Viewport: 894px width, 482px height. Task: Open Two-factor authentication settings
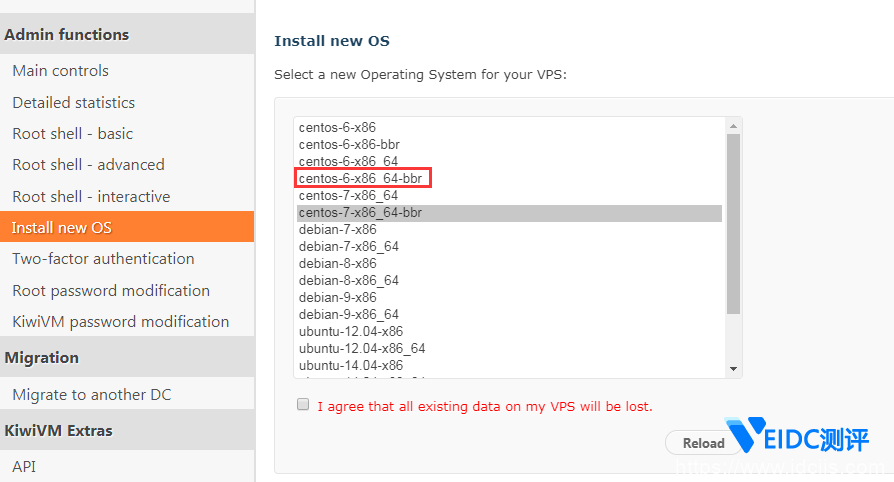pyautogui.click(x=103, y=259)
